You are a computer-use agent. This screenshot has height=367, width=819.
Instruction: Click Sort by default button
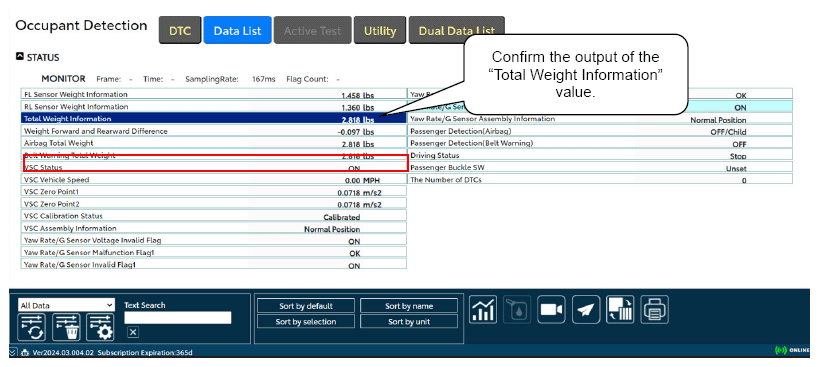coord(306,306)
